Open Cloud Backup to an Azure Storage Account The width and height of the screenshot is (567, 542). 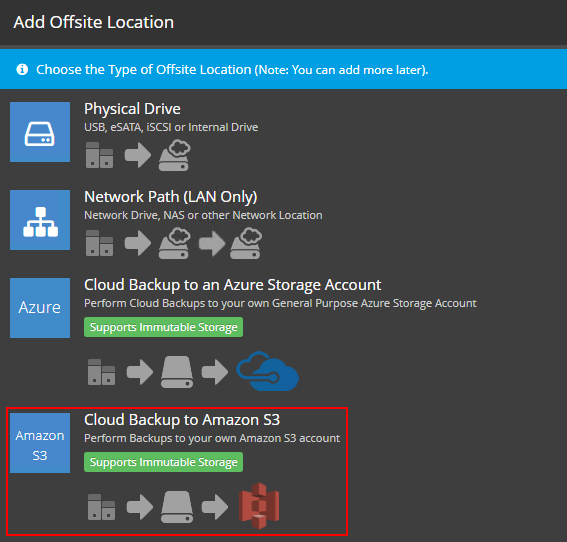(233, 285)
